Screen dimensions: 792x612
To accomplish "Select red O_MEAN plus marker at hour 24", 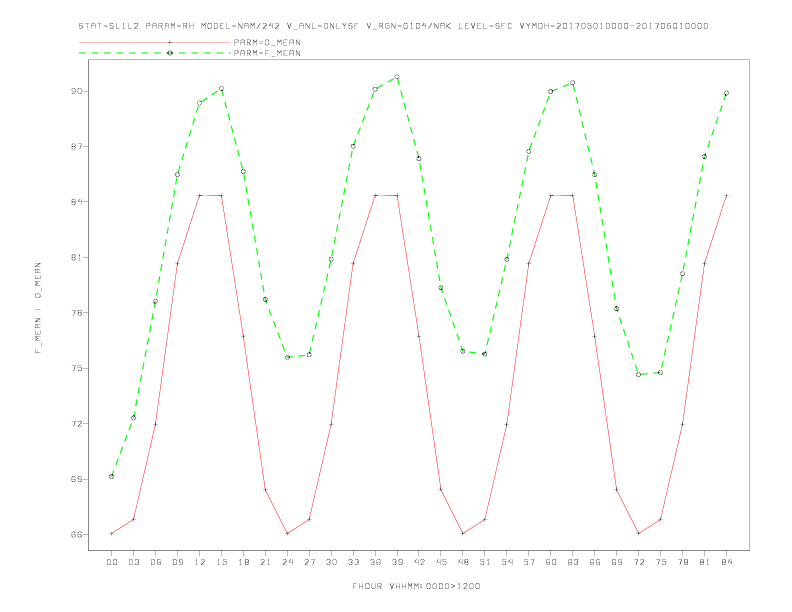I will tap(287, 533).
